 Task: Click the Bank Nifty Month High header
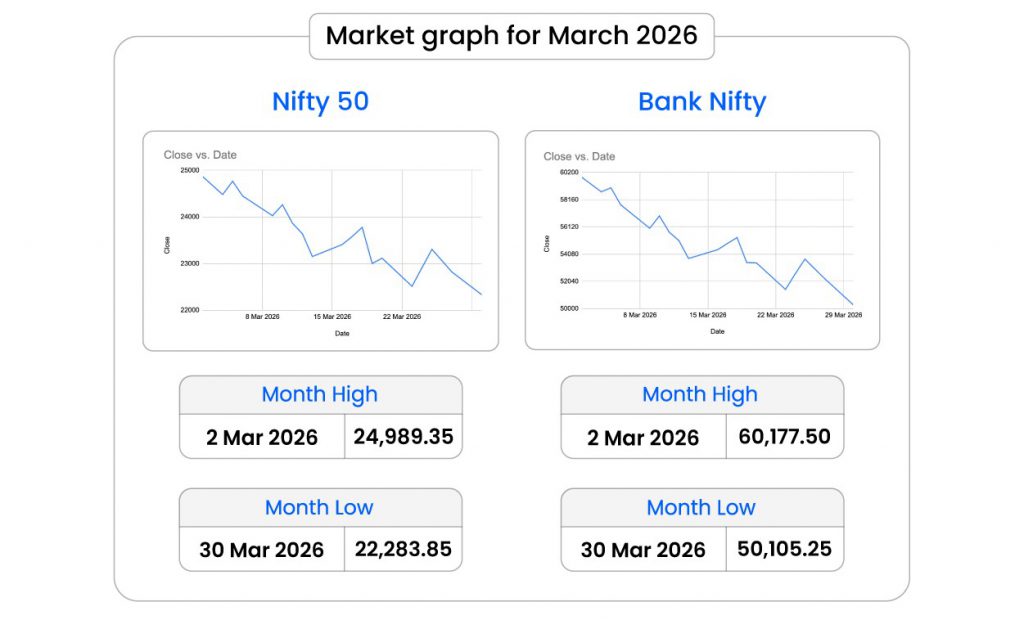click(700, 395)
